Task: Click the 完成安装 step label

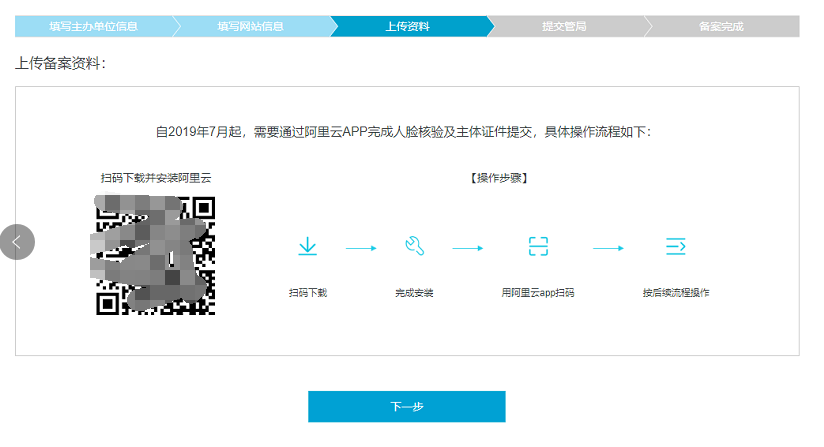Action: pyautogui.click(x=414, y=294)
